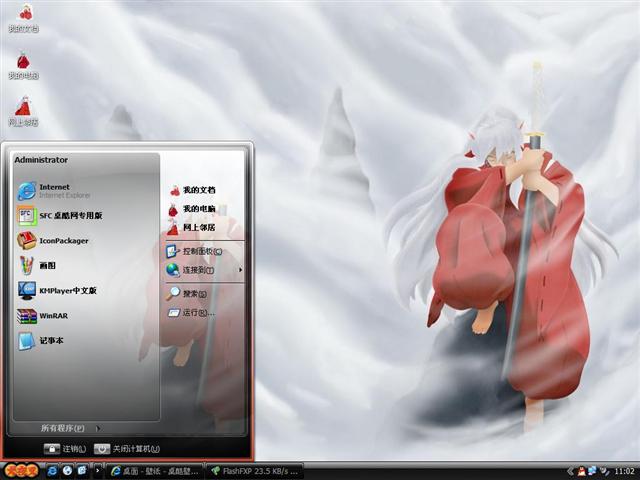Select 我的电脑 desktop icon
The image size is (640, 480).
click(x=24, y=65)
